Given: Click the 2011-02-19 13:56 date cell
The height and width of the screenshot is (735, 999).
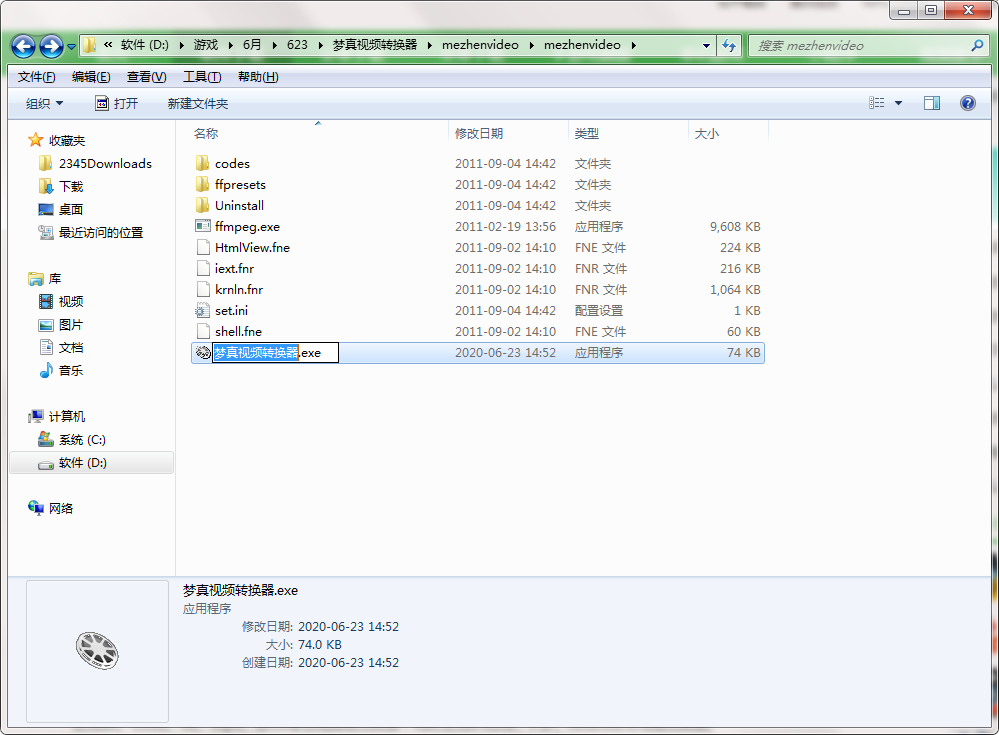Looking at the screenshot, I should coord(505,227).
